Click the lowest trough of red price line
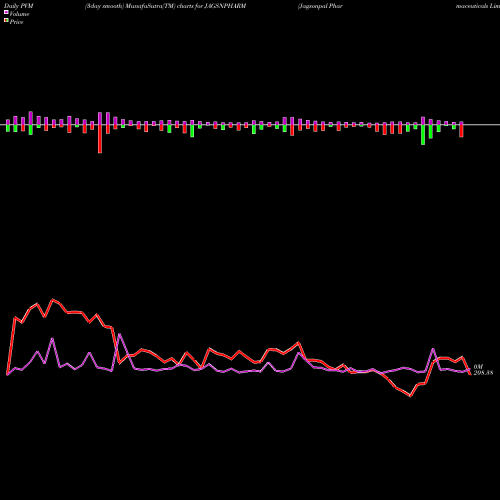Screen dimensions: 500x500 click(x=410, y=396)
